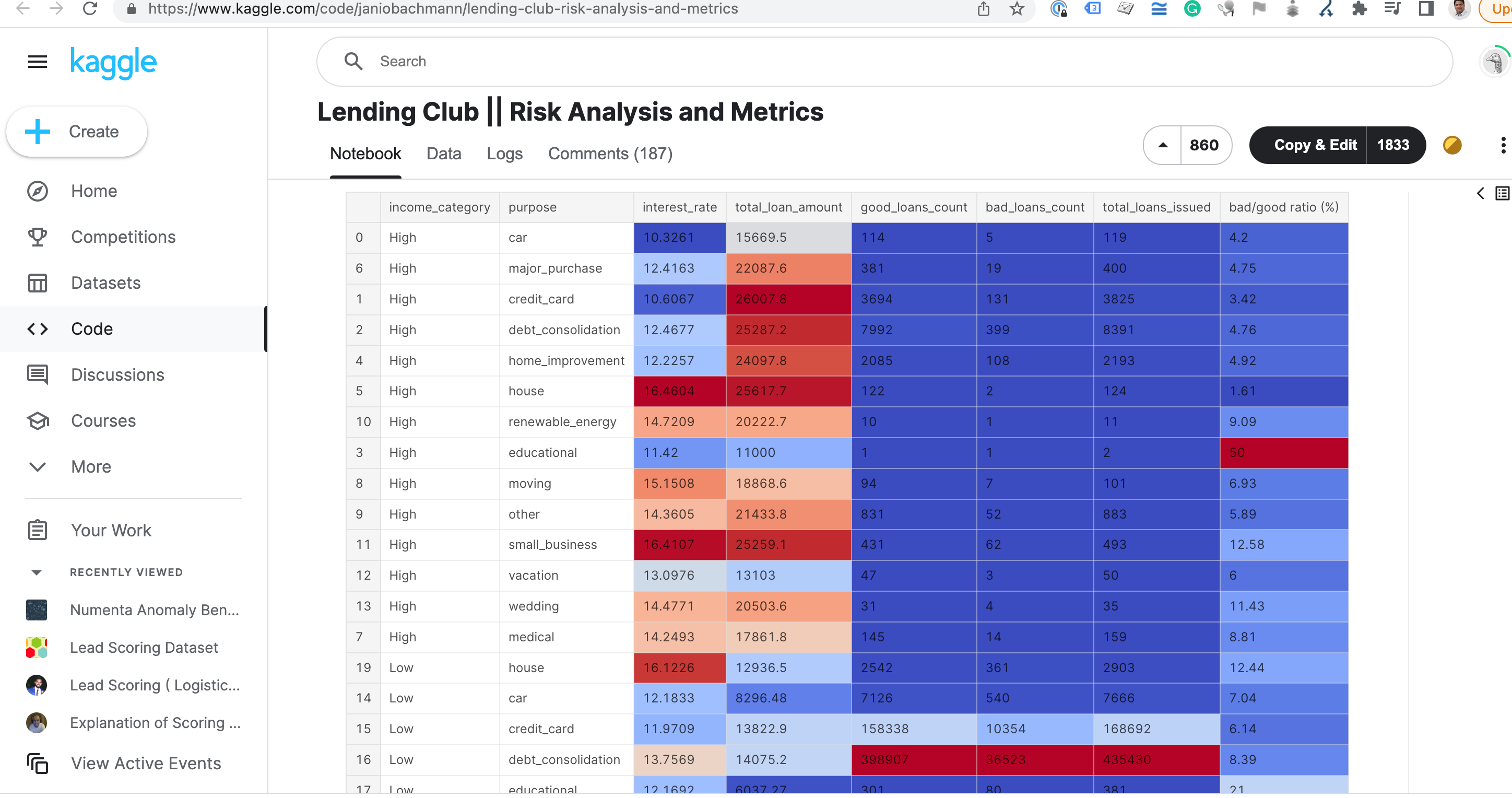Click the interest_rate column header
Image resolution: width=1512 pixels, height=798 pixels.
click(x=680, y=207)
